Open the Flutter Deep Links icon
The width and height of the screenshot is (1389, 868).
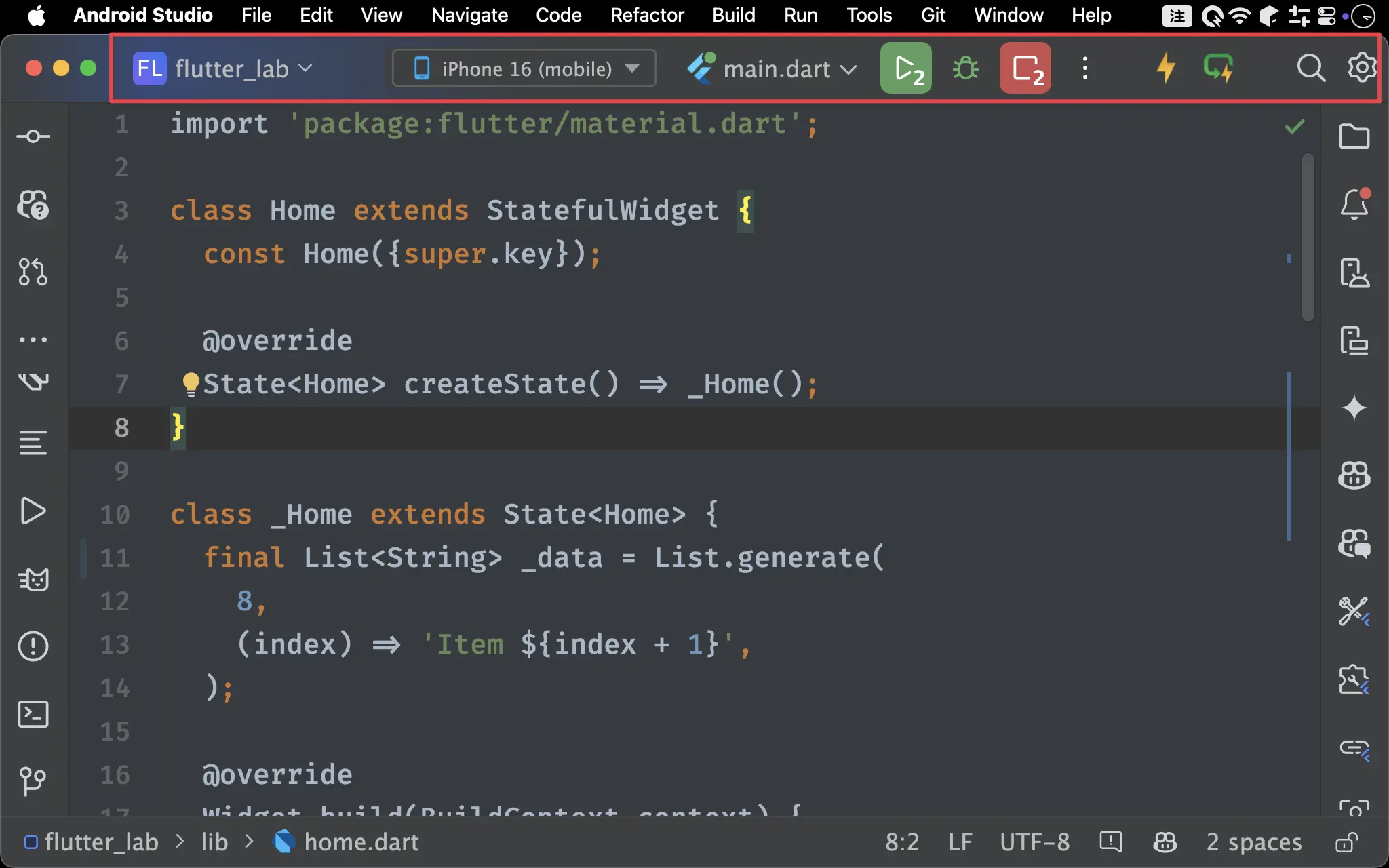[1354, 748]
